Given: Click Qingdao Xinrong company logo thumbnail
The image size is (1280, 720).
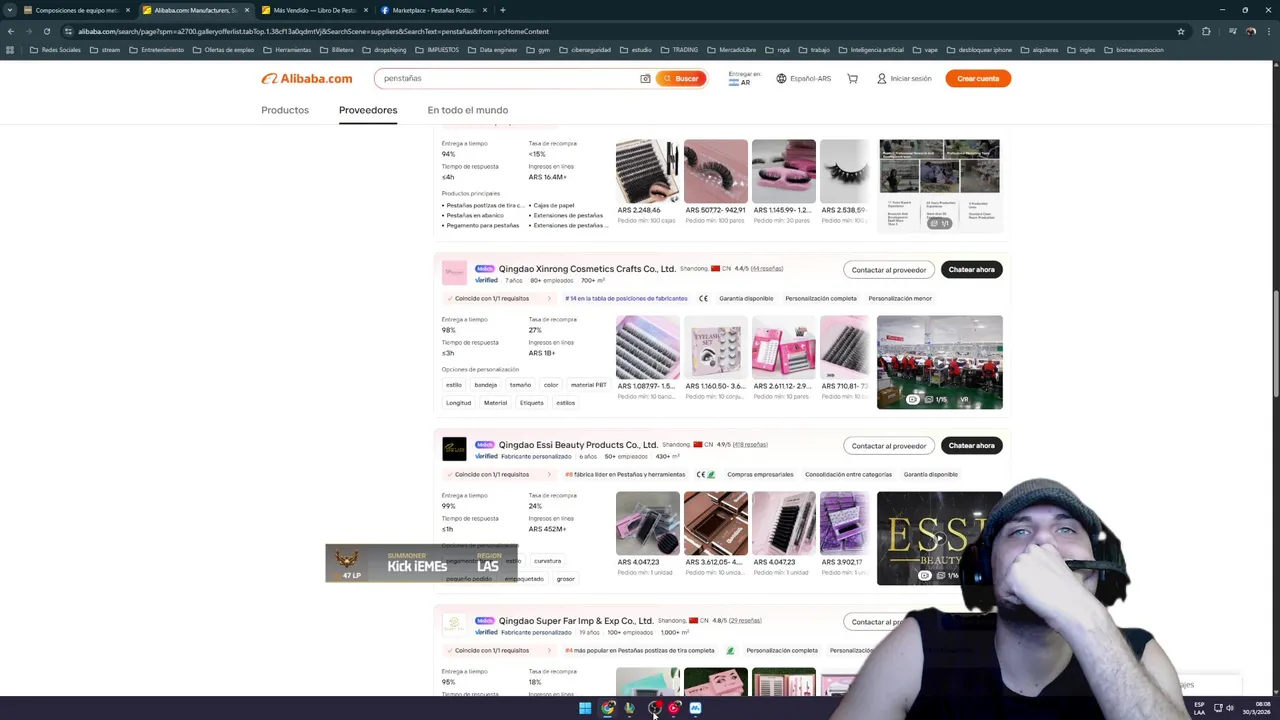Looking at the screenshot, I should (454, 273).
